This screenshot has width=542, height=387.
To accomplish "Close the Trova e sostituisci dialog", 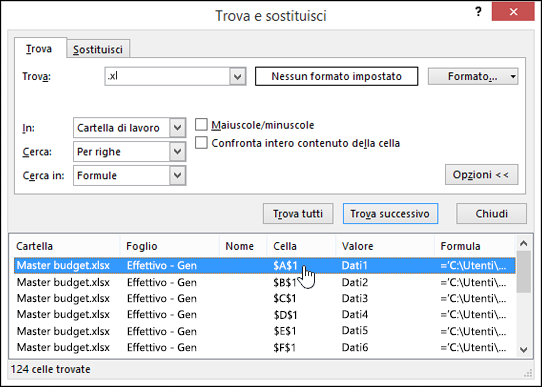I will tap(513, 12).
